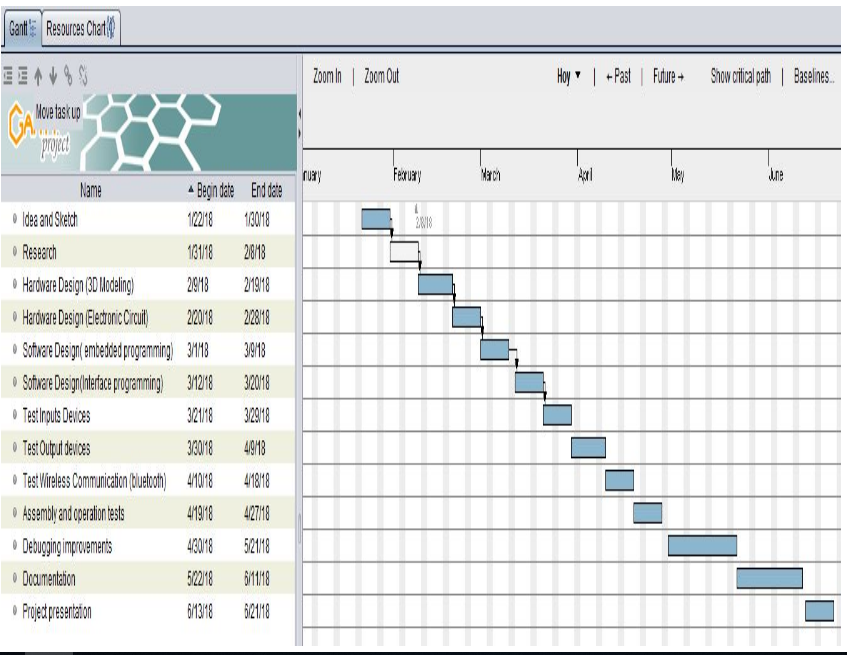Toggle Show critical path

click(740, 76)
